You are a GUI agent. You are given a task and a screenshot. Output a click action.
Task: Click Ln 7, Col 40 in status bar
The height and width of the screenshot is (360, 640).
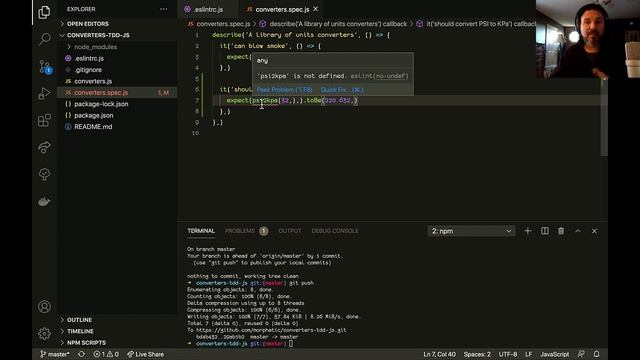tap(439, 354)
